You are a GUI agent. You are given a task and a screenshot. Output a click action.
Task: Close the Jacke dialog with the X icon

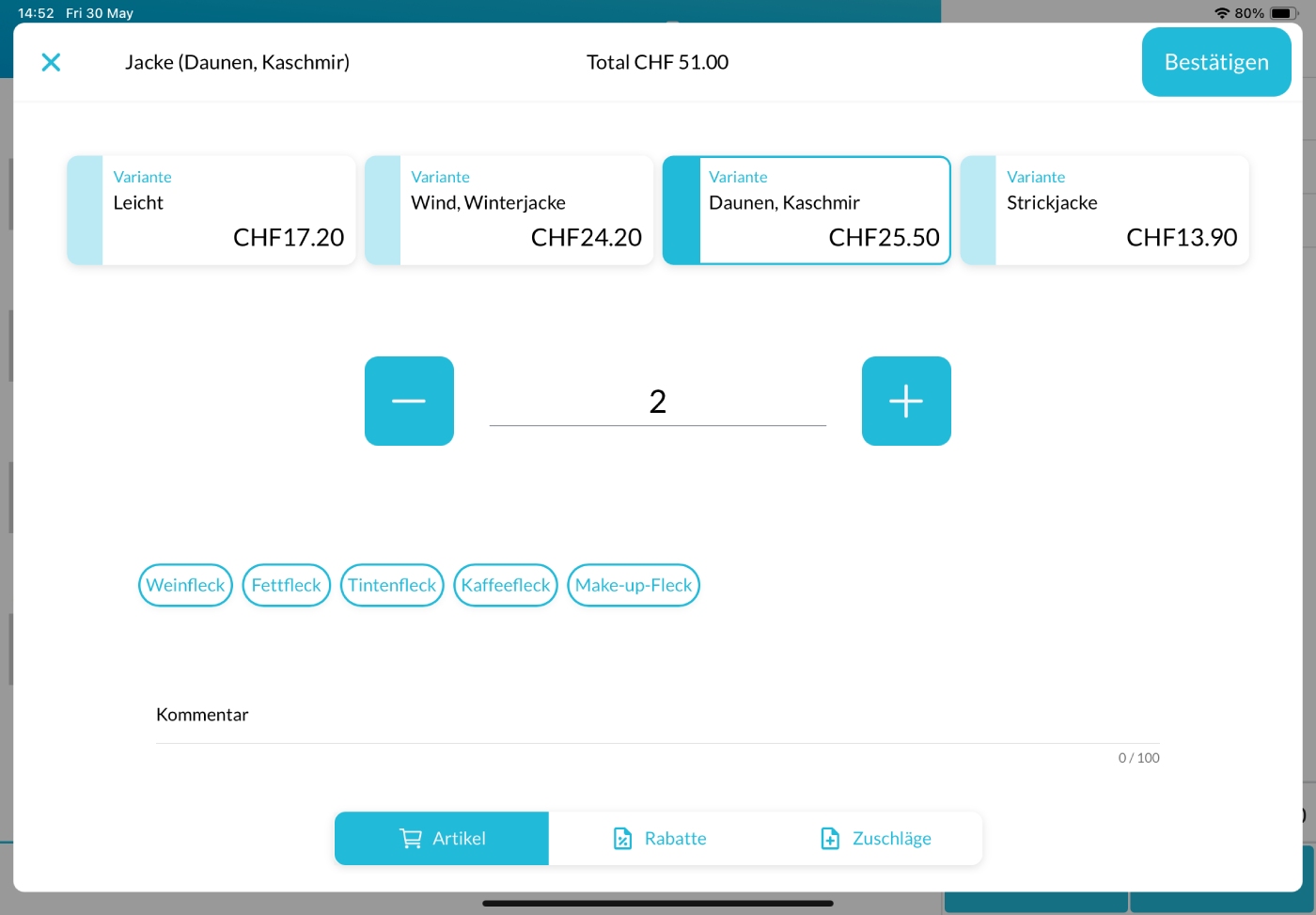(52, 62)
